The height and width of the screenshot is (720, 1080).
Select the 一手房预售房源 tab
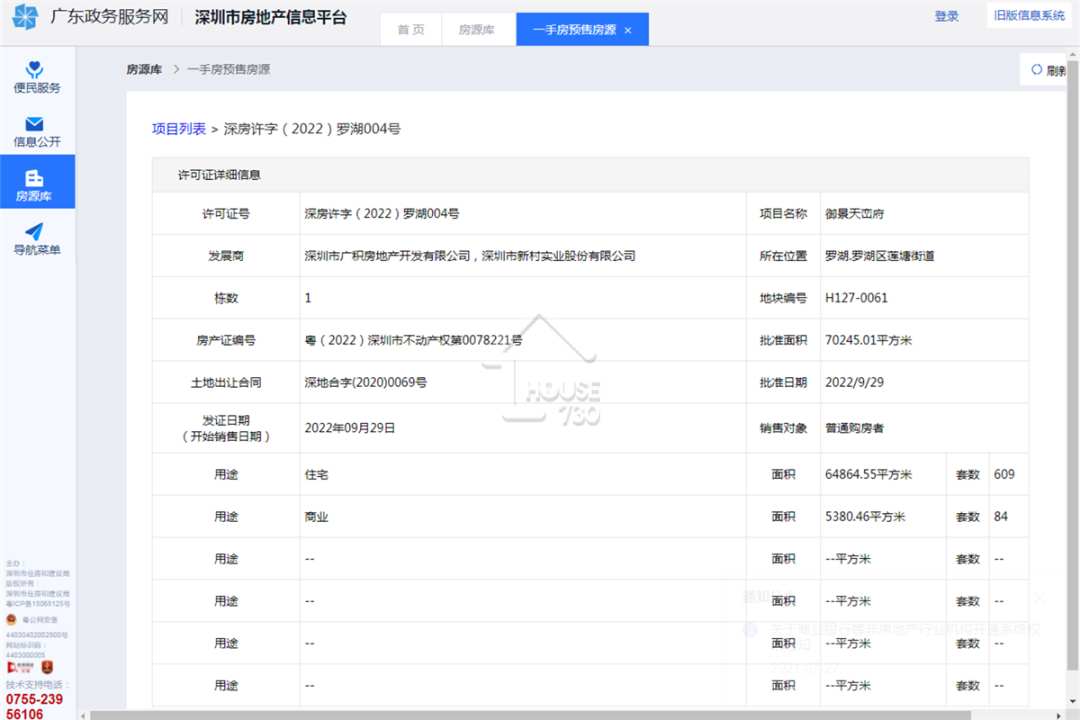coord(574,30)
